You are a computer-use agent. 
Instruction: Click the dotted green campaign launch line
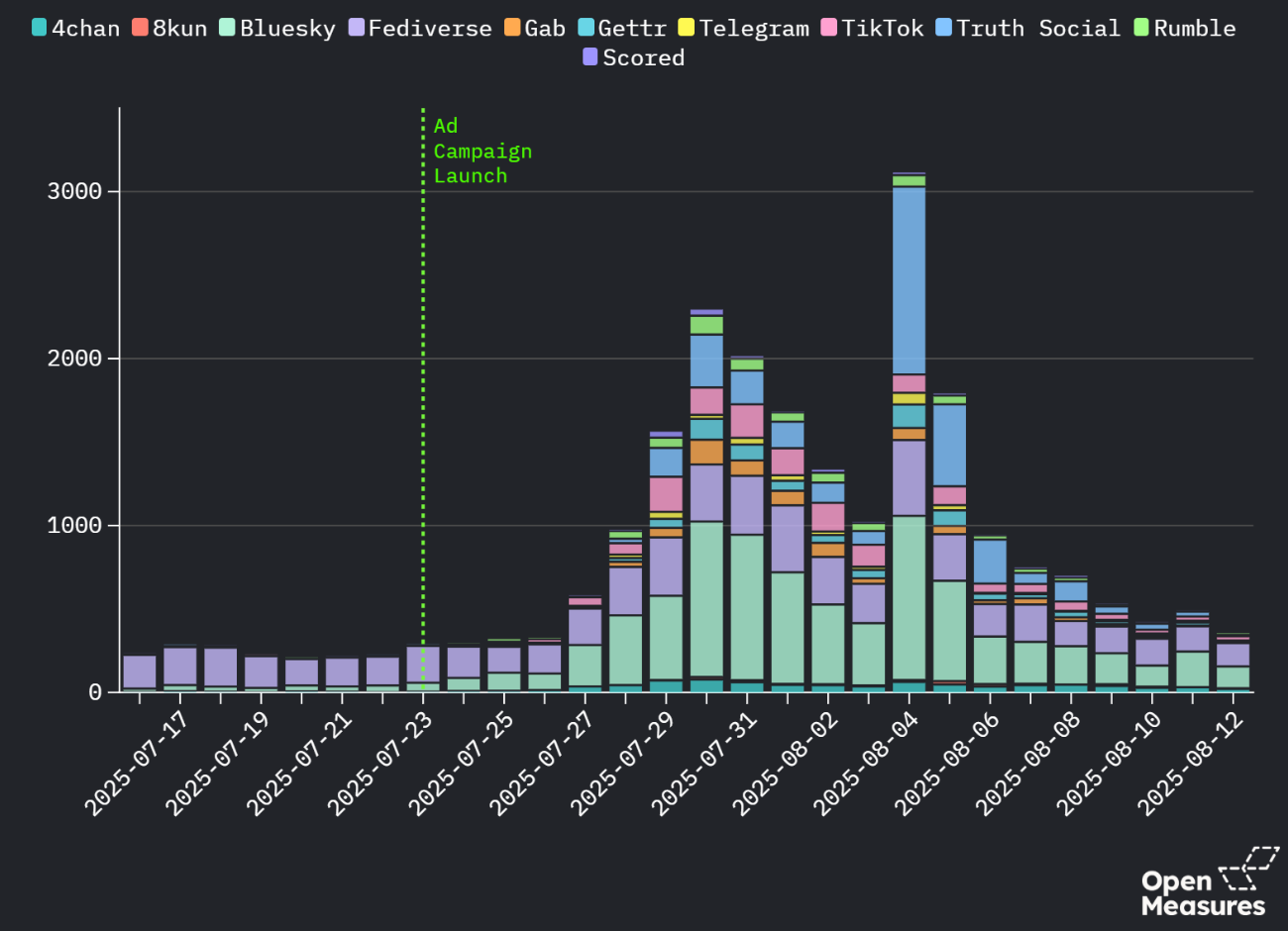tap(423, 396)
